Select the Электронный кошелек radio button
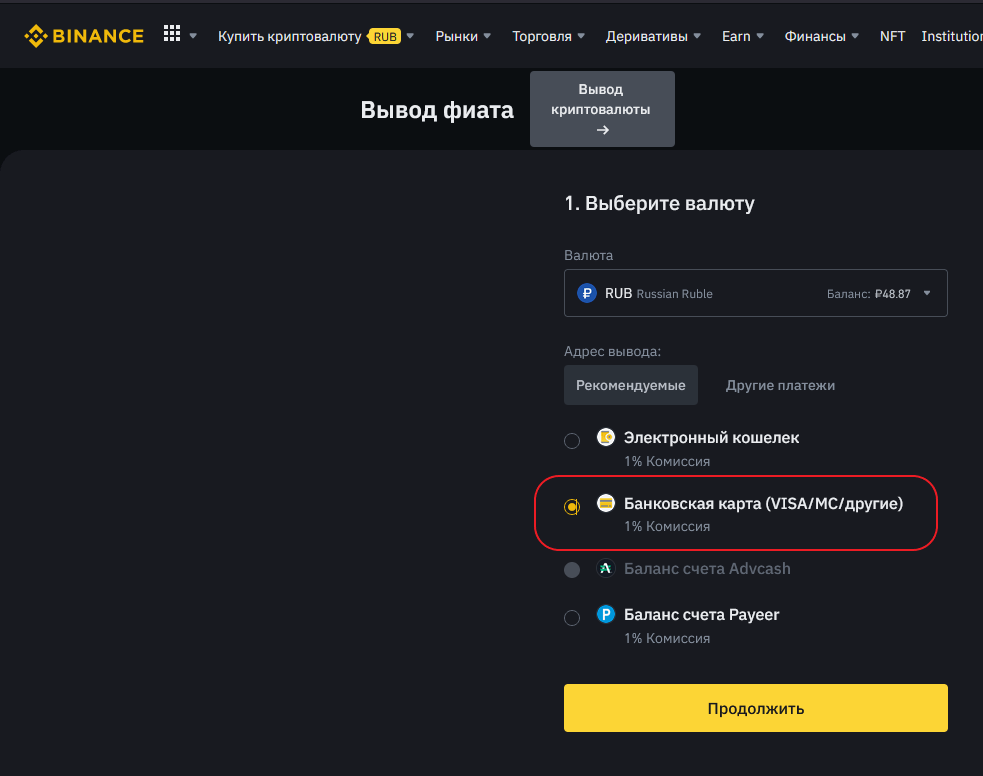Viewport: 983px width, 776px height. (x=572, y=440)
